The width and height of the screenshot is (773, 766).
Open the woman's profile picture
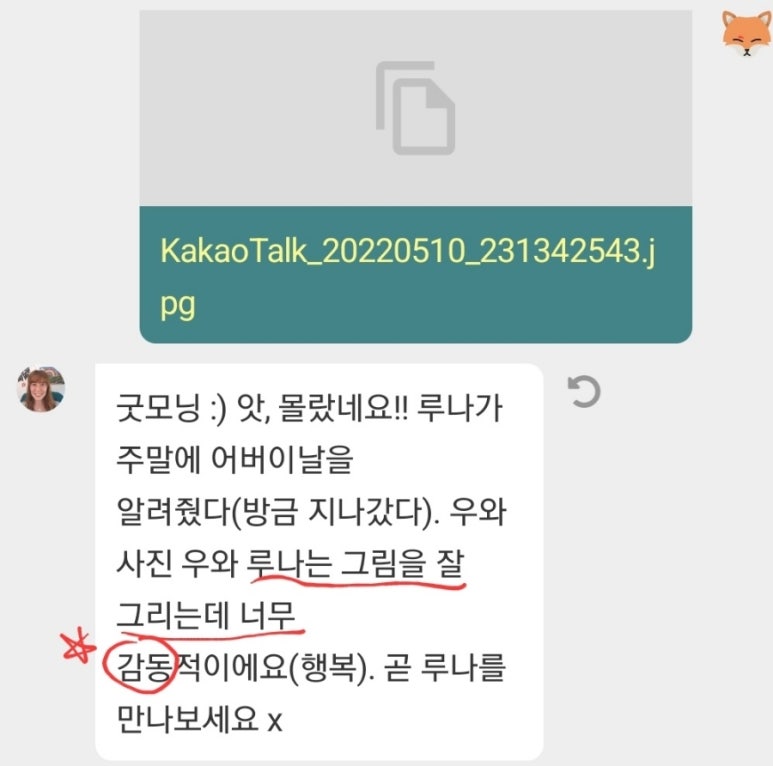(41, 389)
